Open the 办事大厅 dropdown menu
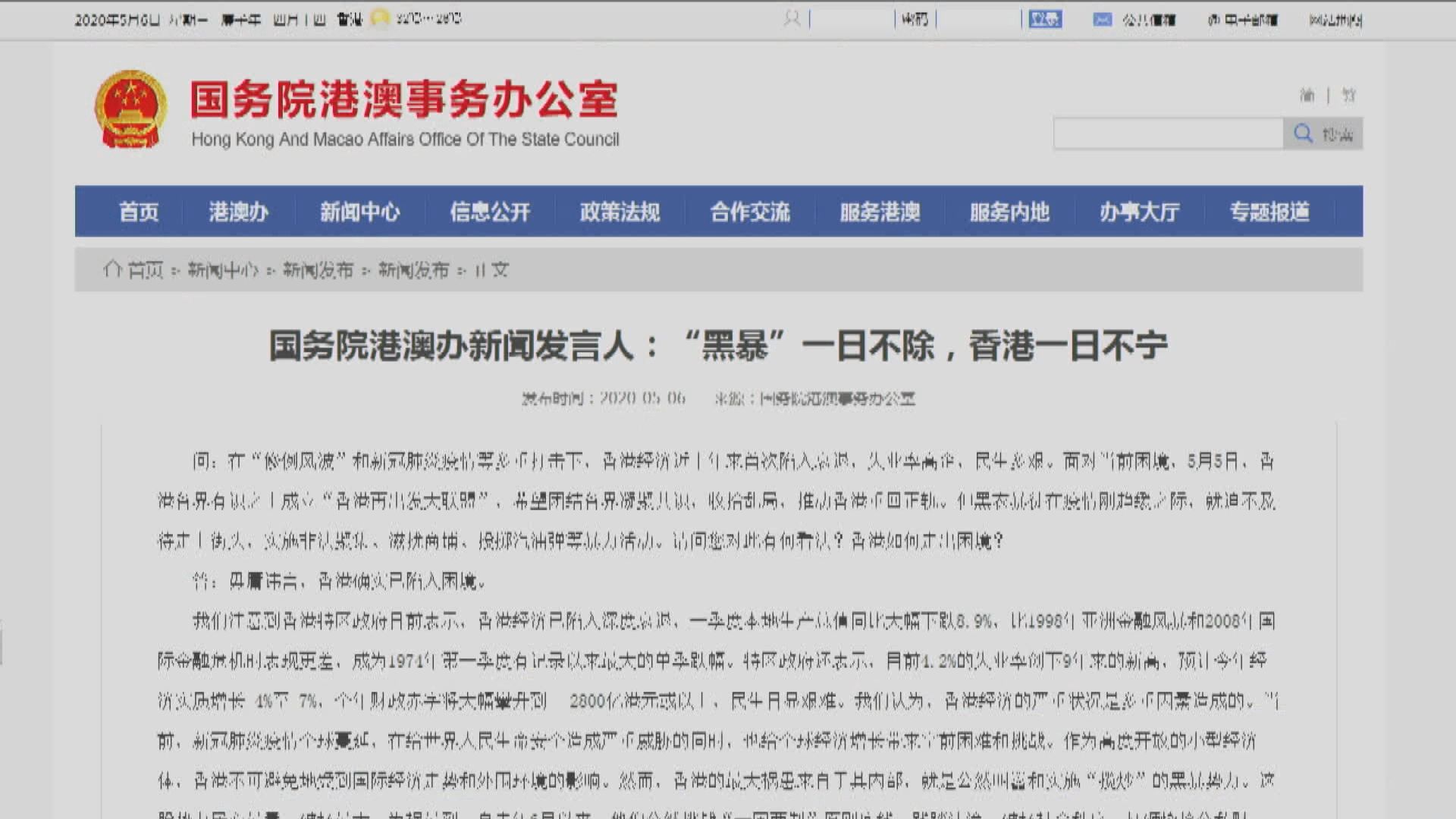The width and height of the screenshot is (1456, 819). click(x=1140, y=212)
